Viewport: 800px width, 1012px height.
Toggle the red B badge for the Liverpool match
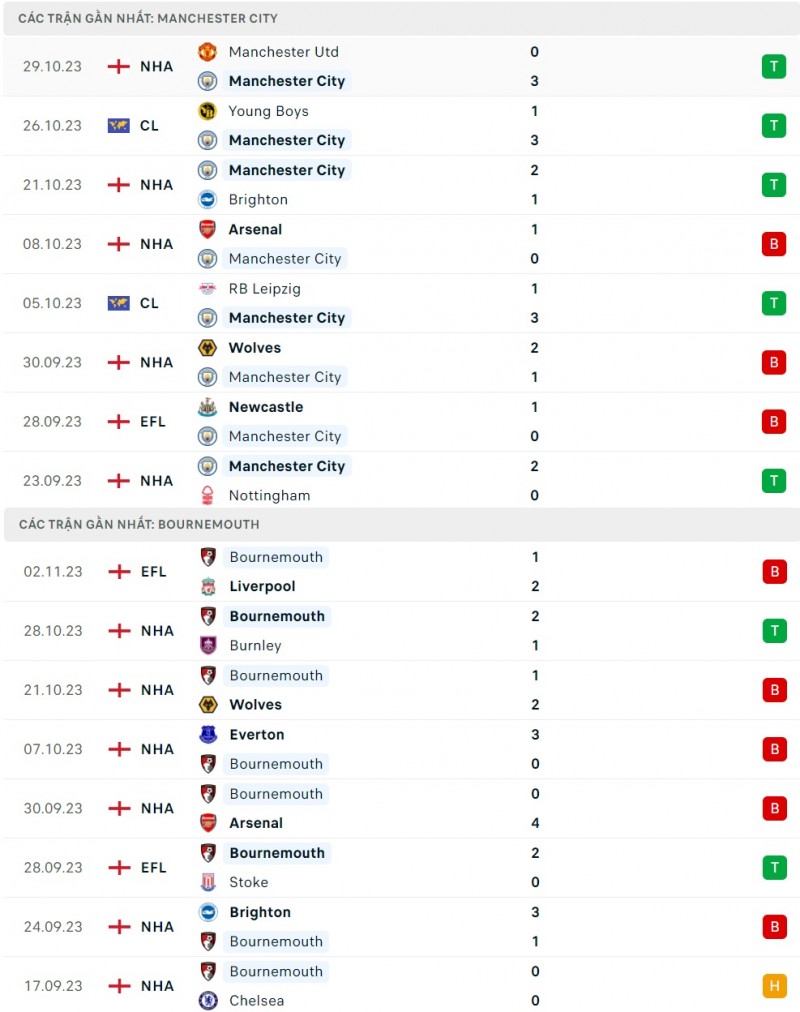(x=773, y=571)
